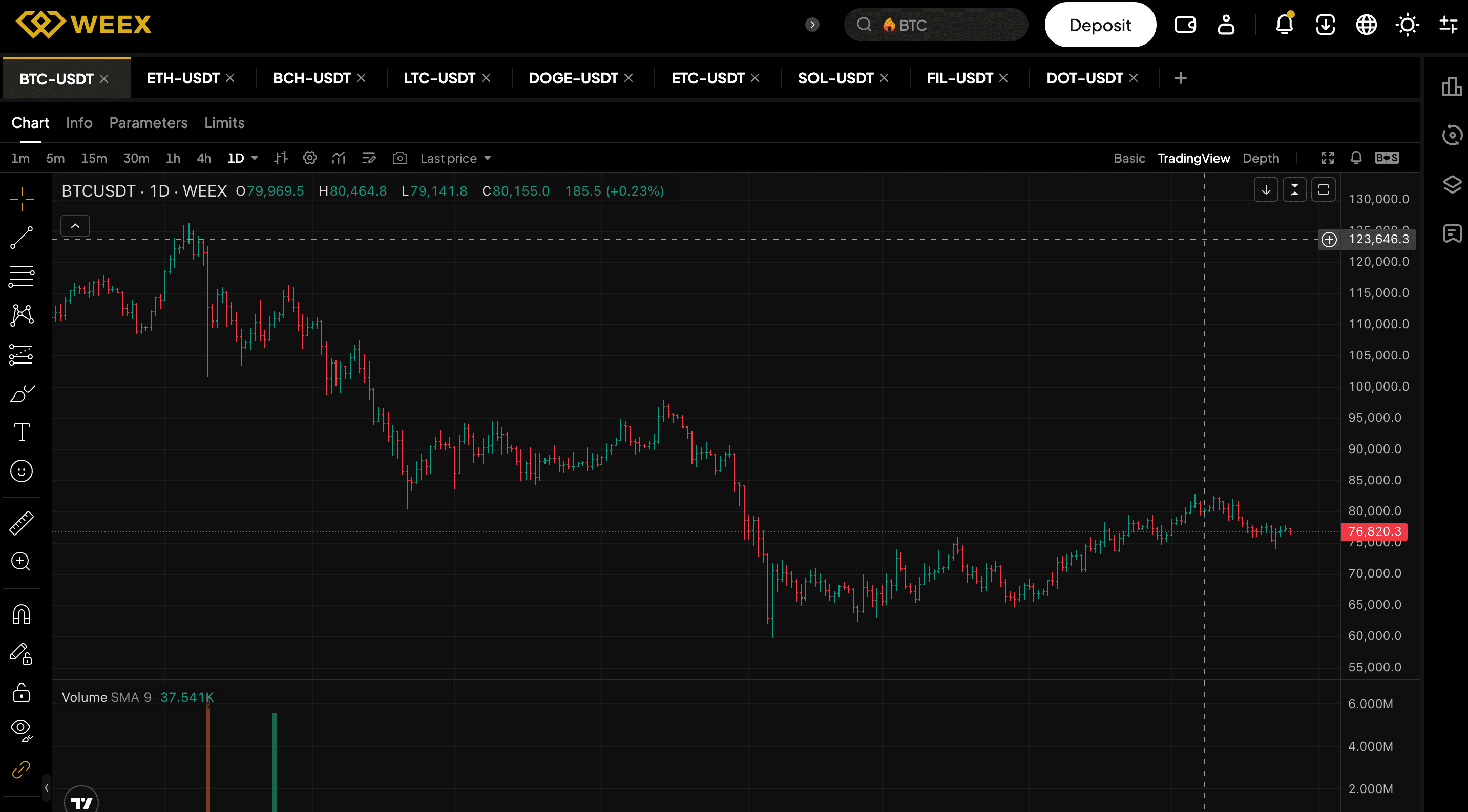Toggle the B/S buy-sell markers
The height and width of the screenshot is (812, 1468).
[x=1387, y=158]
